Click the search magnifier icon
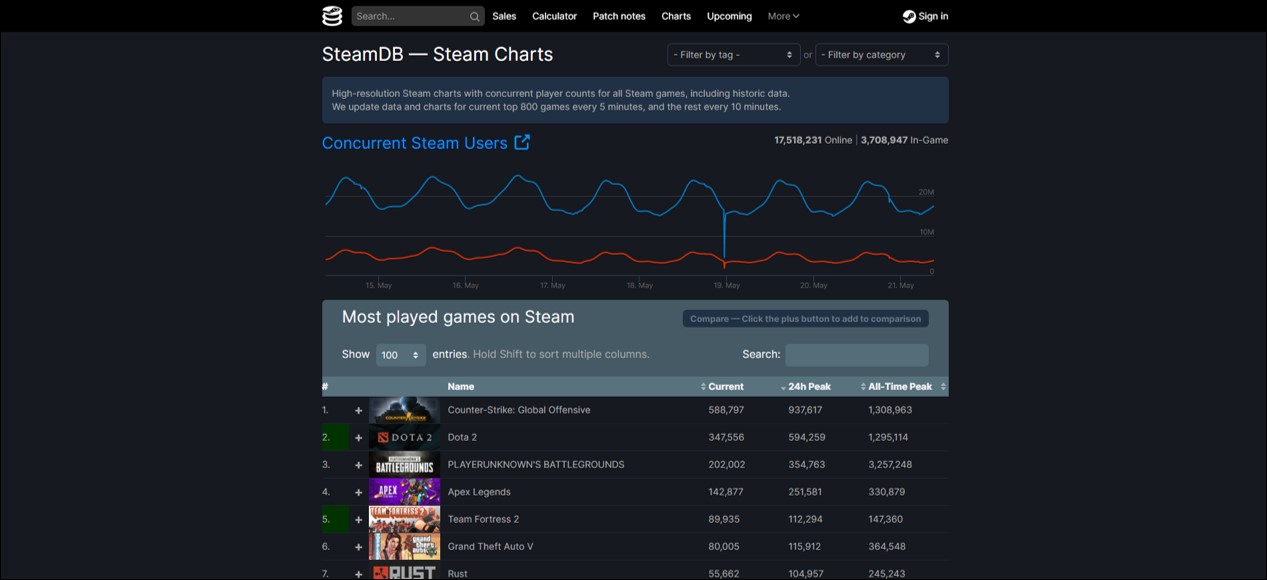This screenshot has height=580, width=1267. coord(475,16)
